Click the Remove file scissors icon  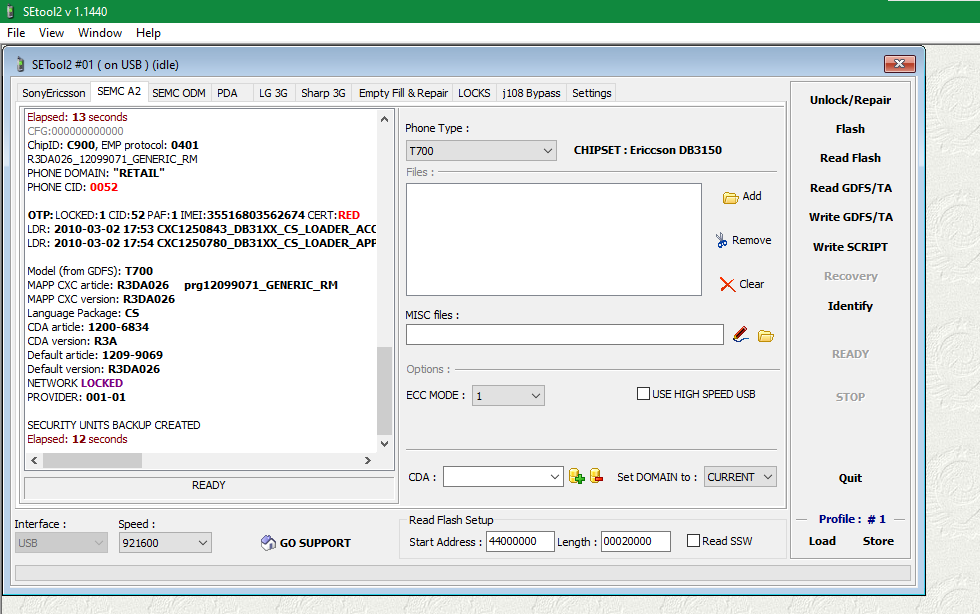point(721,240)
